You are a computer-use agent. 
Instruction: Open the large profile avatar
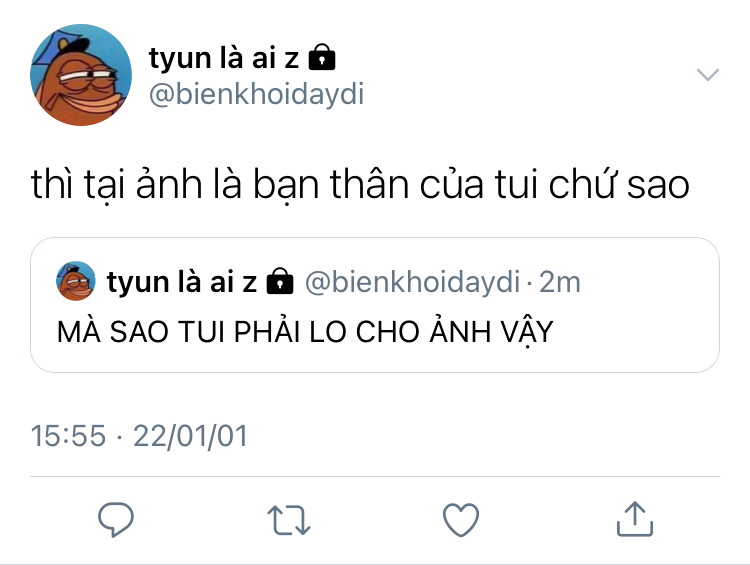(x=81, y=75)
